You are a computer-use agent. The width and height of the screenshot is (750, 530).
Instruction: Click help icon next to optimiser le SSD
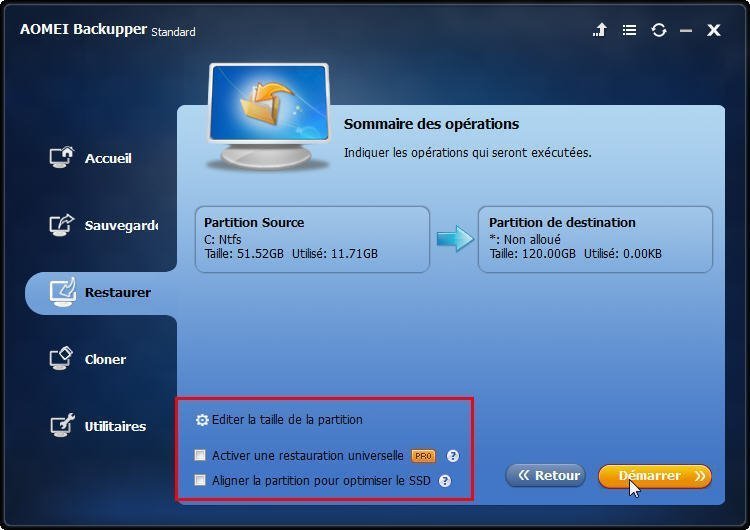coord(445,481)
